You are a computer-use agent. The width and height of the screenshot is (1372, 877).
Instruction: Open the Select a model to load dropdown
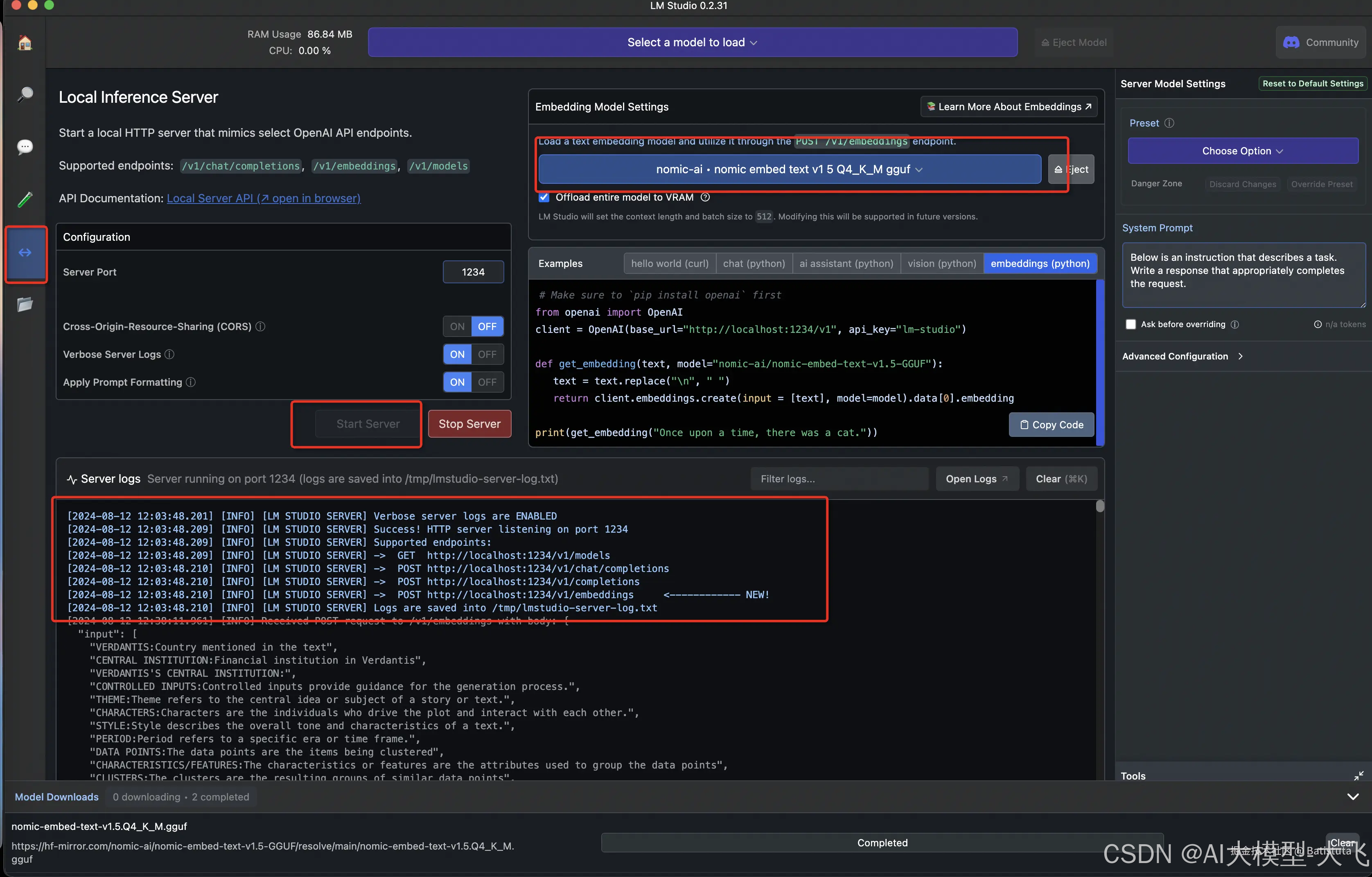[x=691, y=42]
